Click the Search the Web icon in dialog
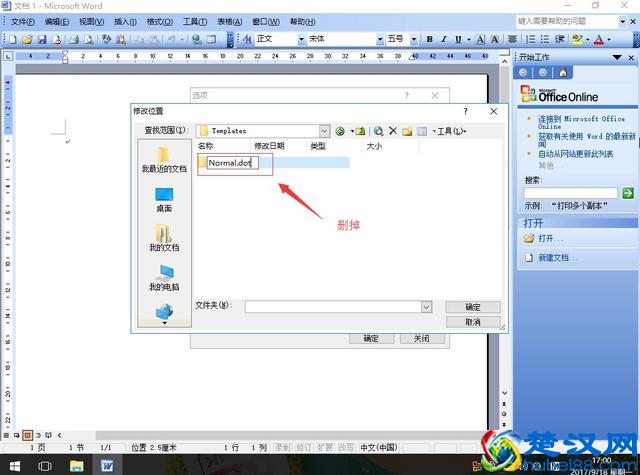Image resolution: width=640 pixels, height=475 pixels. (x=378, y=131)
